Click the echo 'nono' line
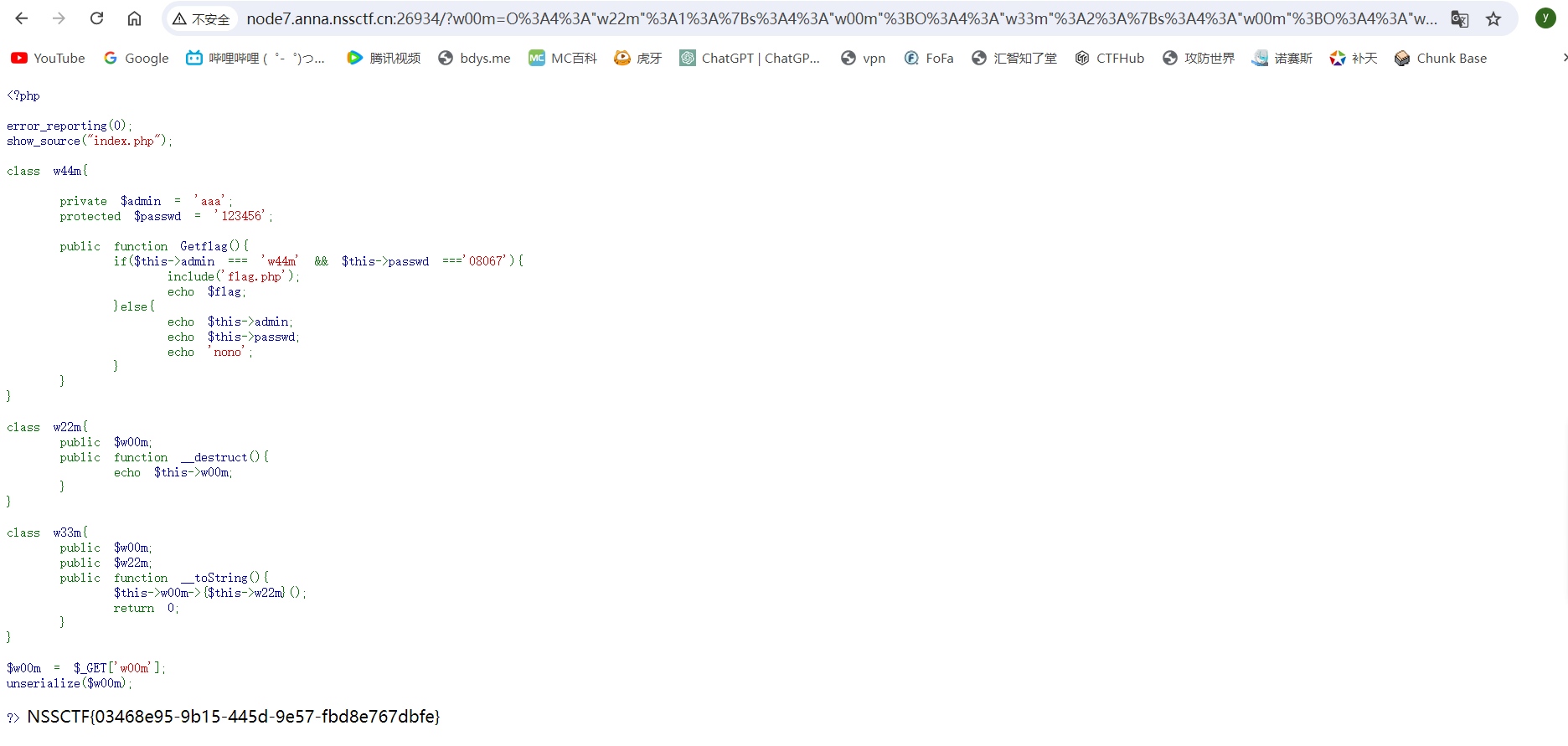This screenshot has width=1568, height=746. 209,352
